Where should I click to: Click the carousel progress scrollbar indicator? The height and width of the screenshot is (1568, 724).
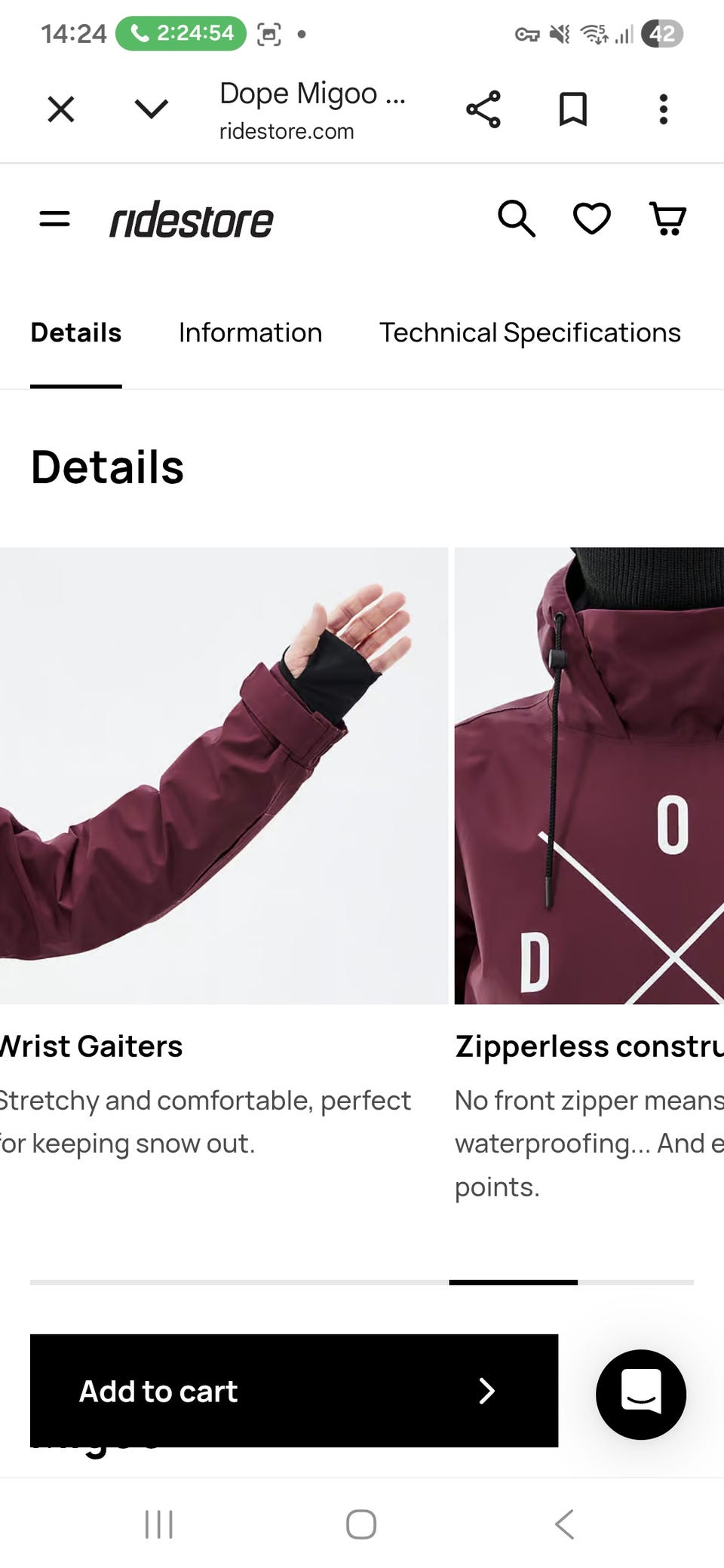pos(513,1282)
